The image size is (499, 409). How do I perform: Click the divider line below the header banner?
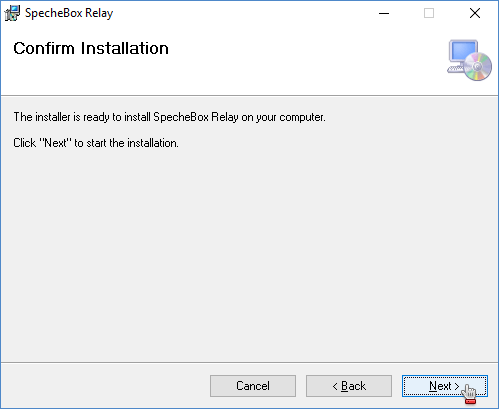pos(249,96)
